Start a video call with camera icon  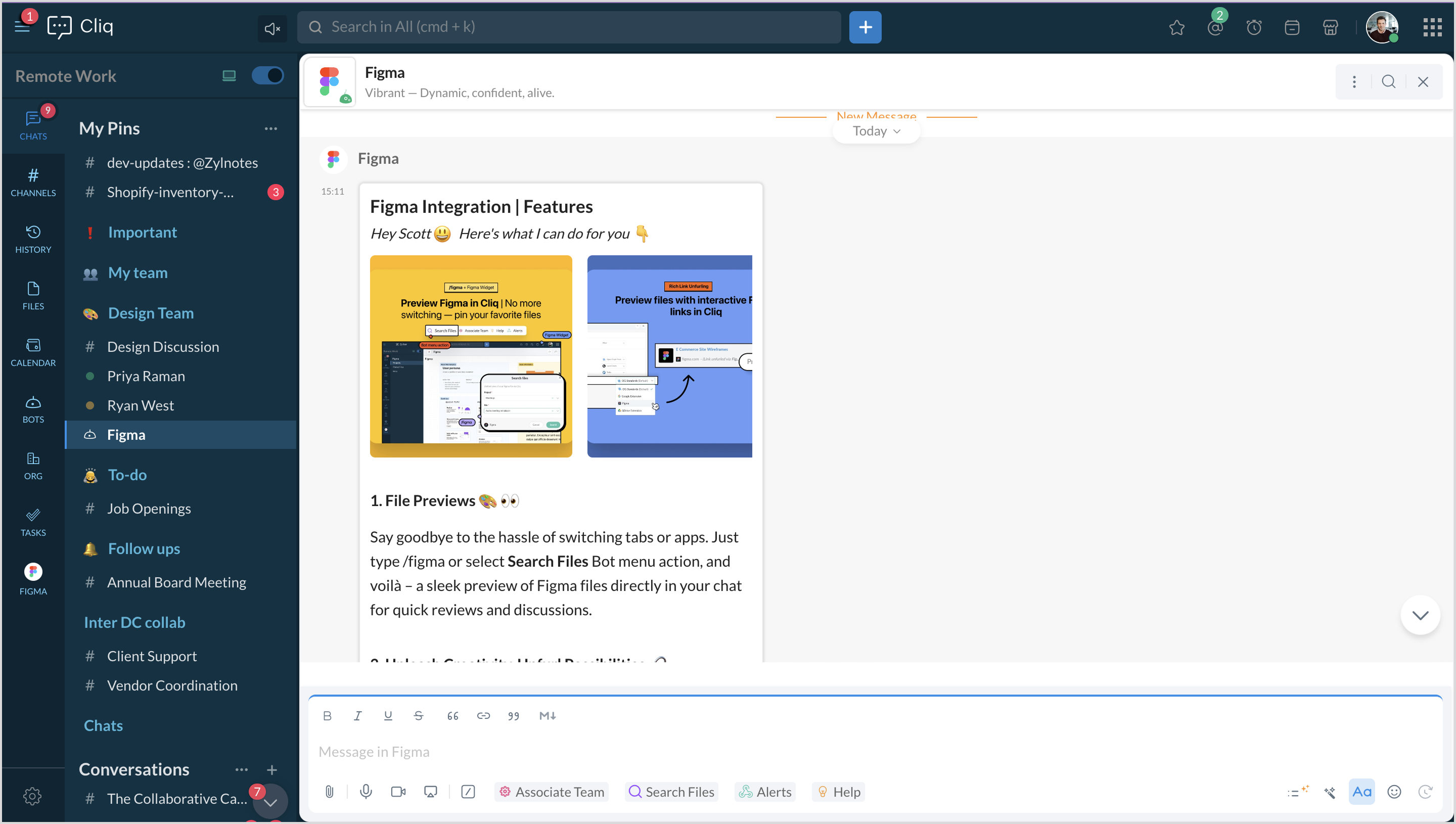pyautogui.click(x=398, y=791)
